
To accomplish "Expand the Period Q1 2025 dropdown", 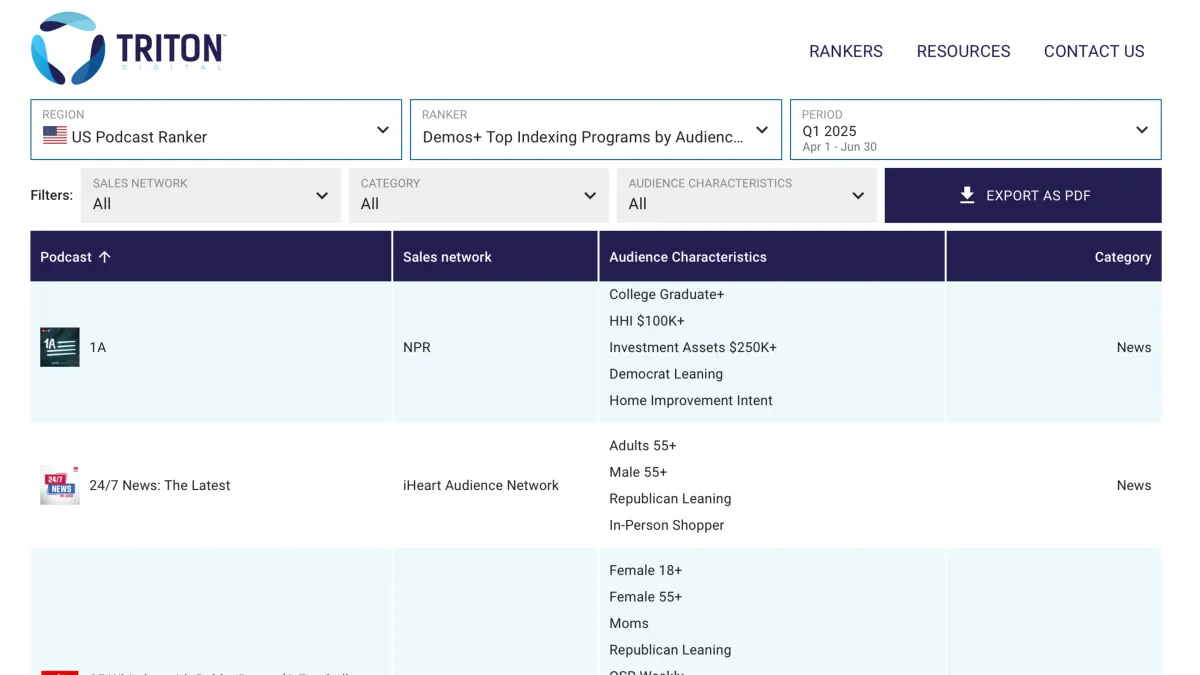I will pos(1142,129).
